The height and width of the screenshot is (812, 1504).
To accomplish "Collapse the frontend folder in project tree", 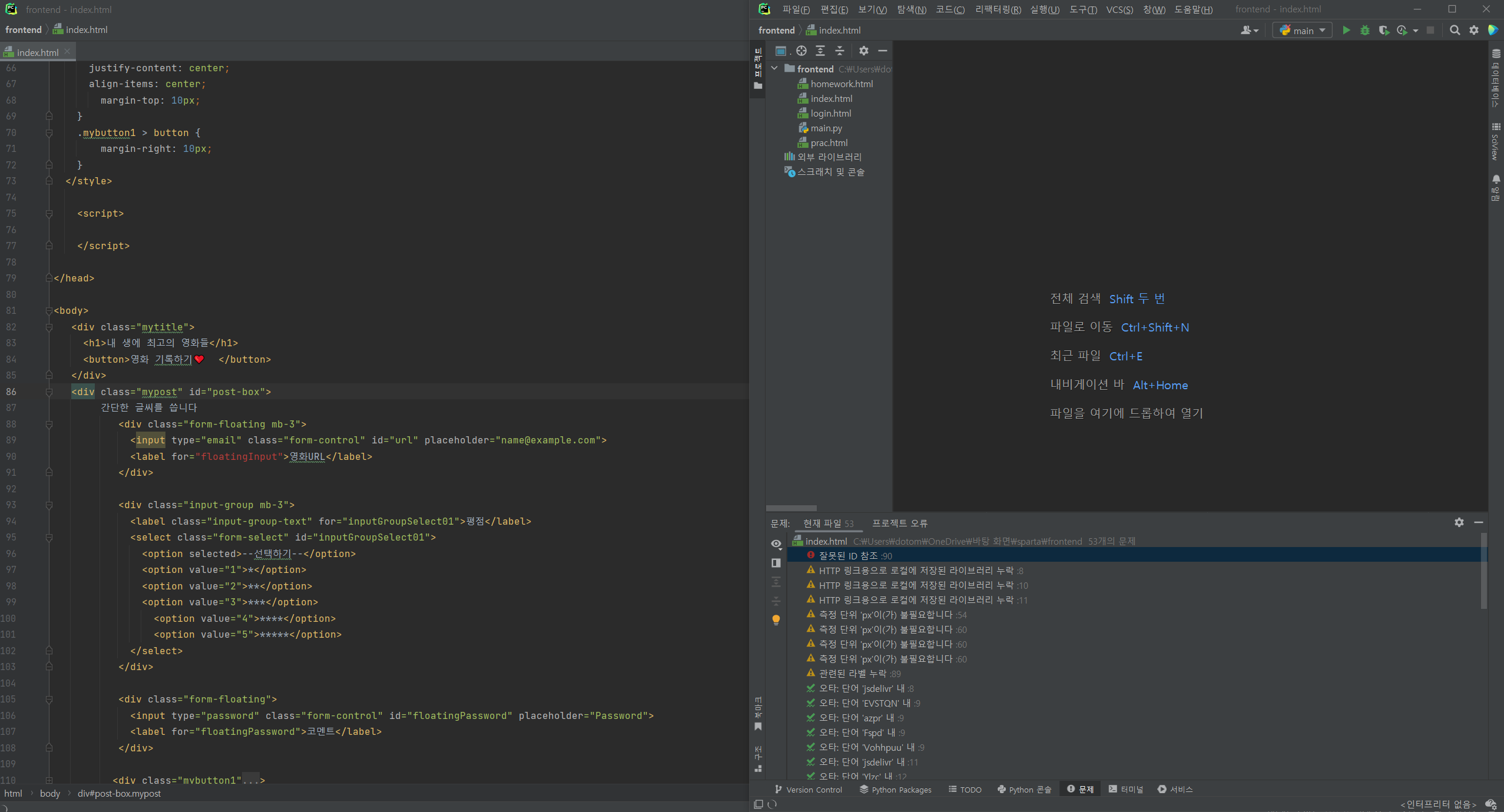I will 775,69.
